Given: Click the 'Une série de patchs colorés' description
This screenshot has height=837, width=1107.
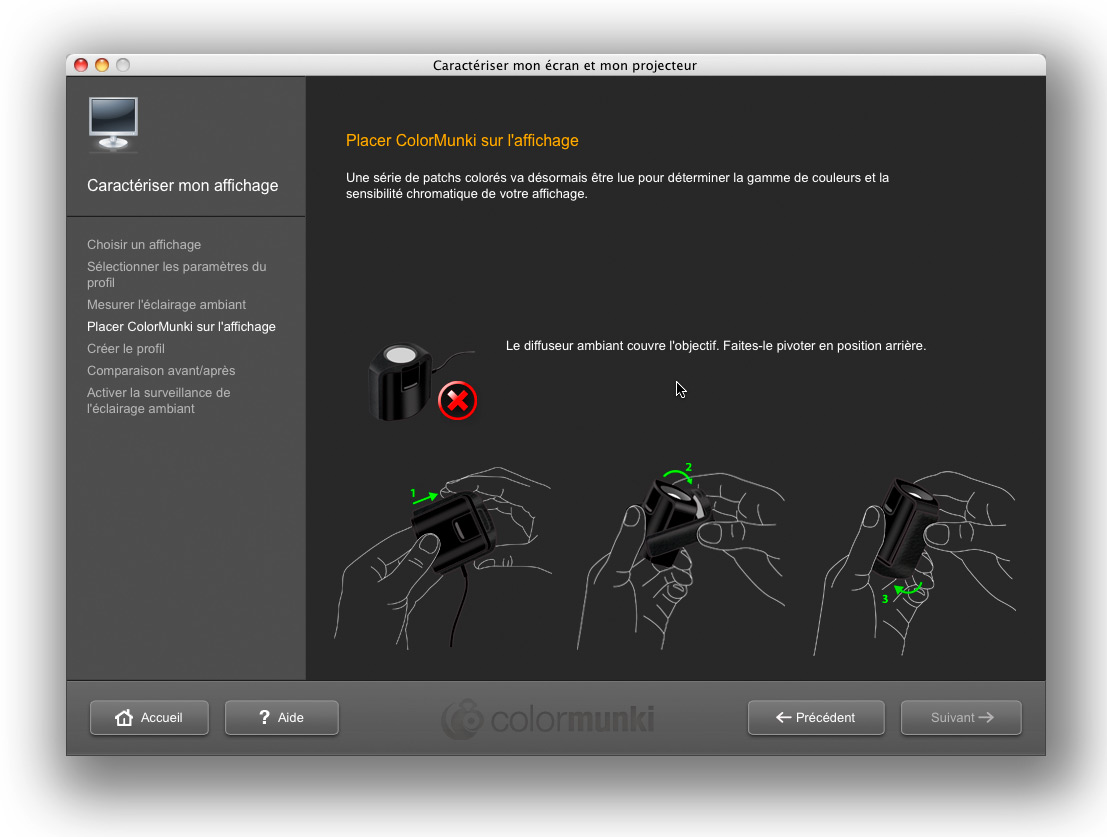Looking at the screenshot, I should pos(618,186).
